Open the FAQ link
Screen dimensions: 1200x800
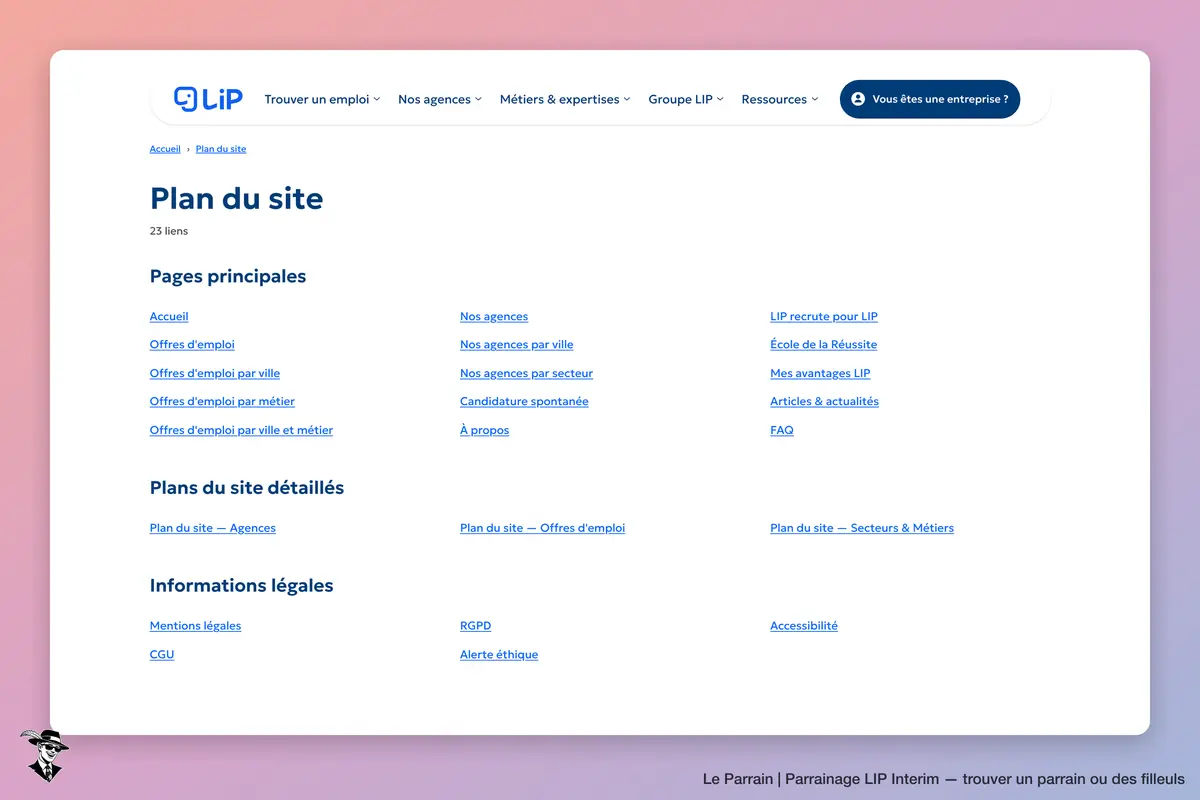[x=782, y=430]
